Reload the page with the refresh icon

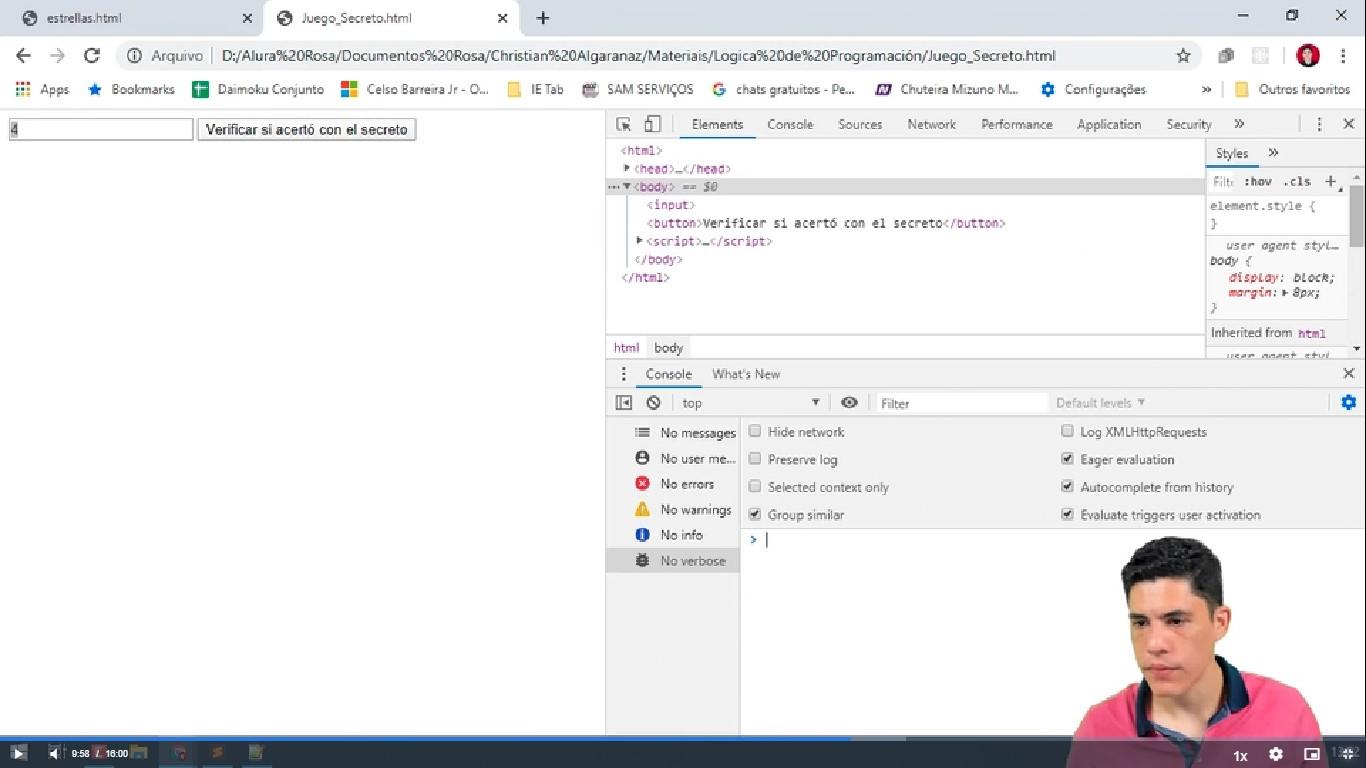(x=92, y=56)
